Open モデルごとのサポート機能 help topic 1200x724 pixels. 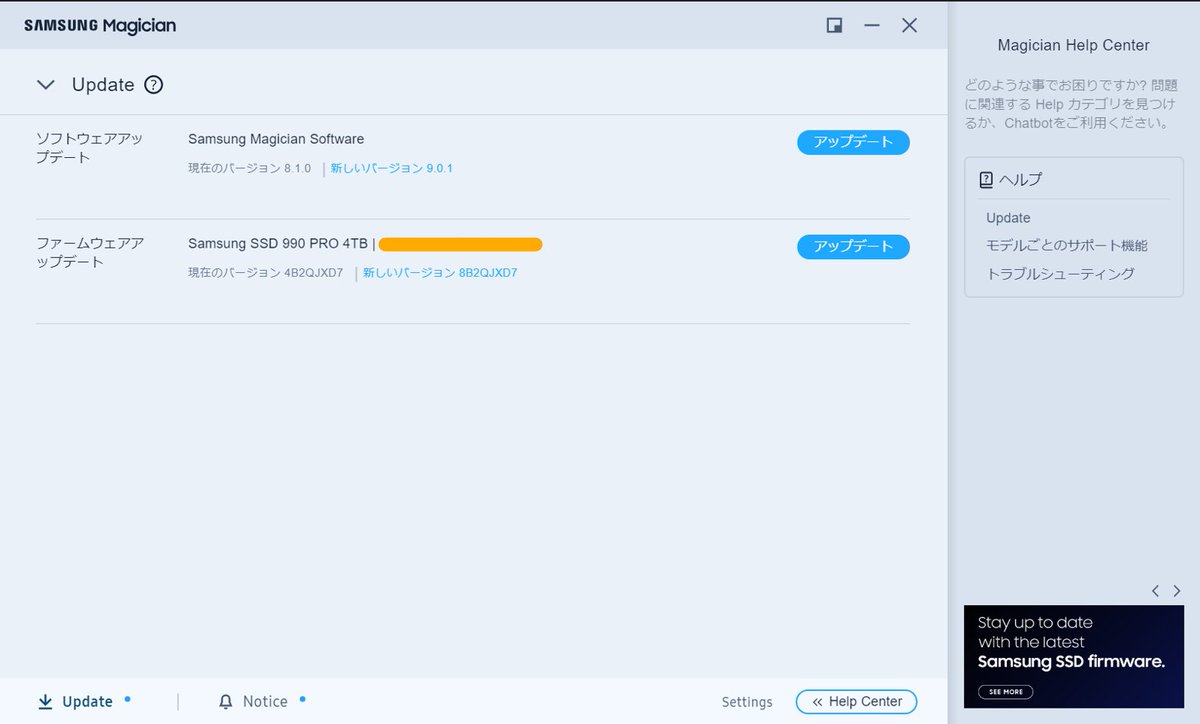coord(1067,245)
